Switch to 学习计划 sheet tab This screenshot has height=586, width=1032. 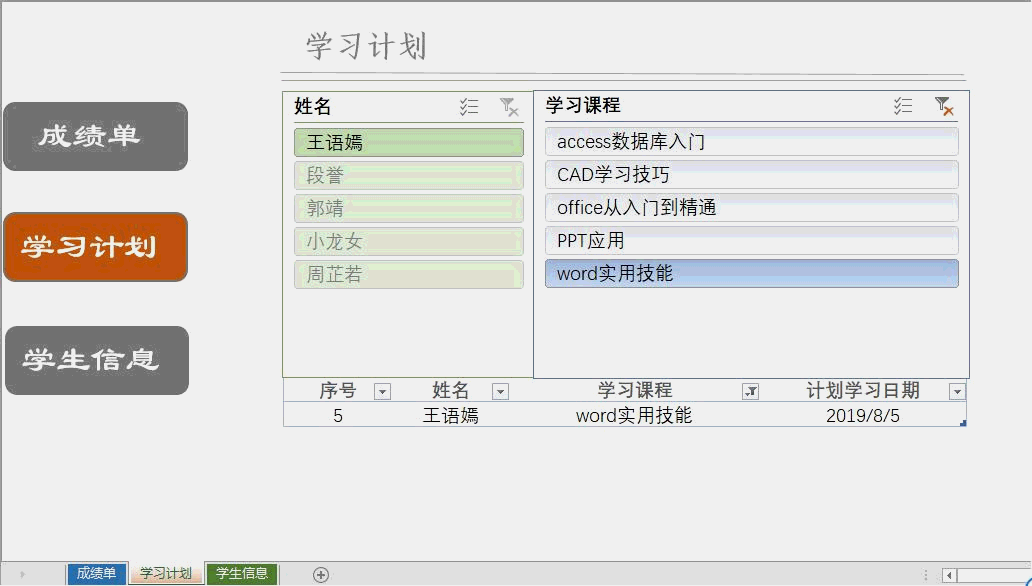pyautogui.click(x=165, y=573)
